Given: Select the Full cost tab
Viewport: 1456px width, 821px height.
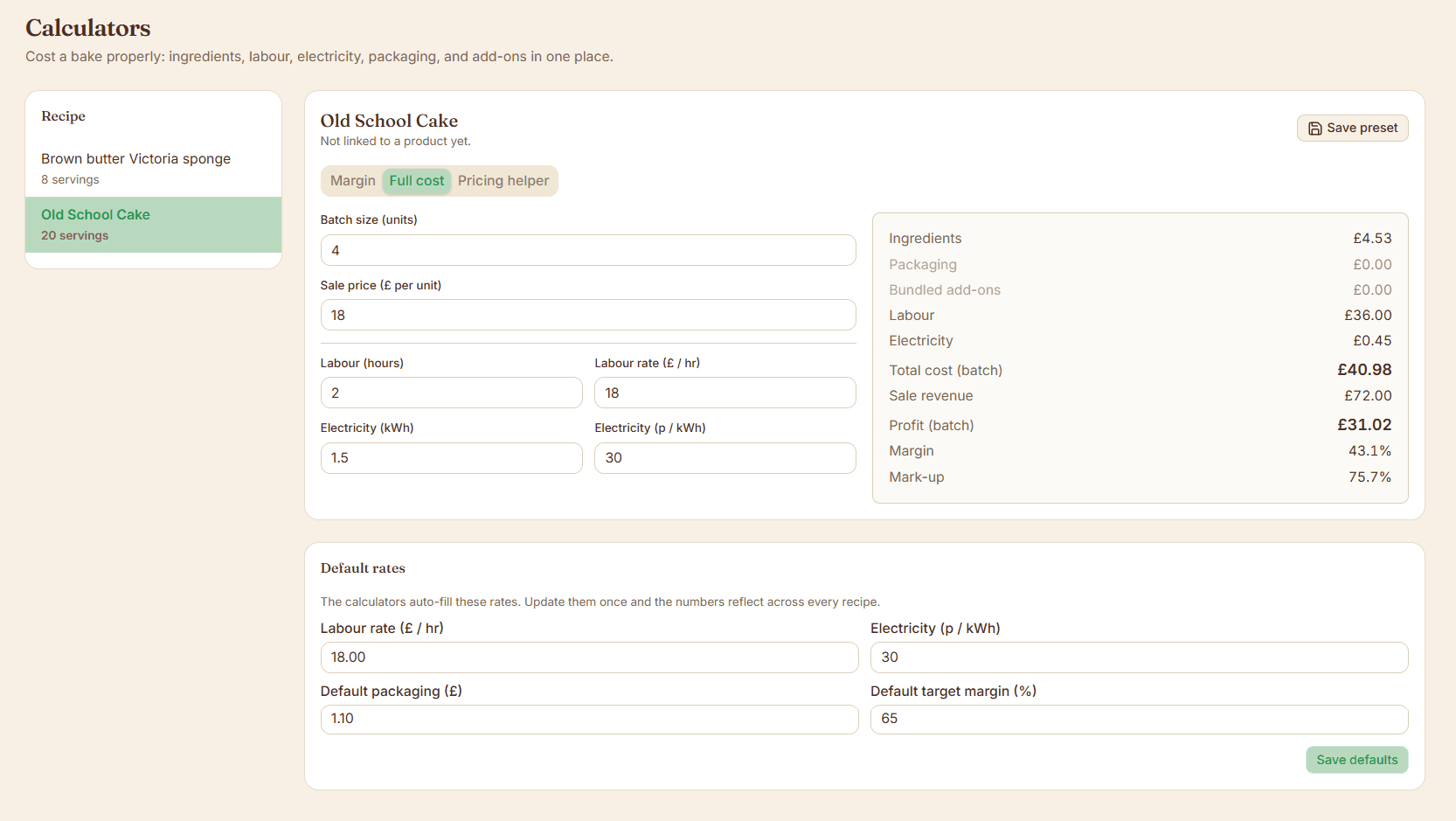Looking at the screenshot, I should pyautogui.click(x=417, y=181).
